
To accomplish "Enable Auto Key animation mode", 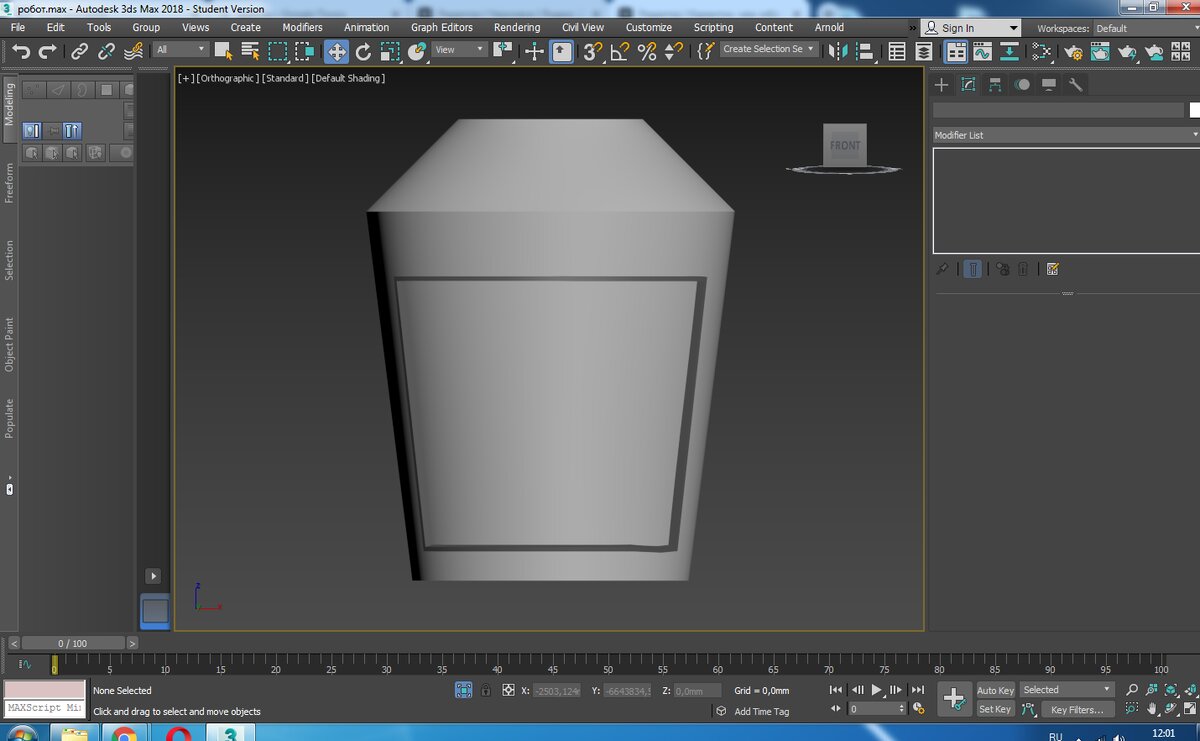I will (x=995, y=690).
